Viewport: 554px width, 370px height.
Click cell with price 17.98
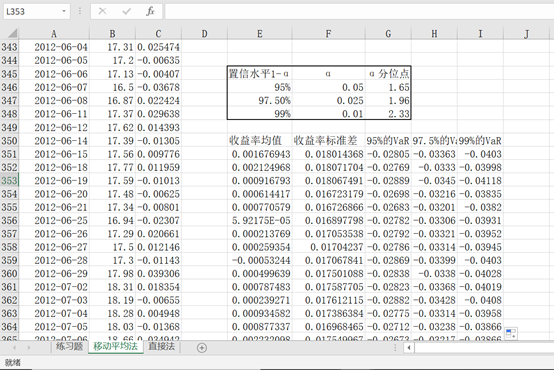pyautogui.click(x=112, y=274)
